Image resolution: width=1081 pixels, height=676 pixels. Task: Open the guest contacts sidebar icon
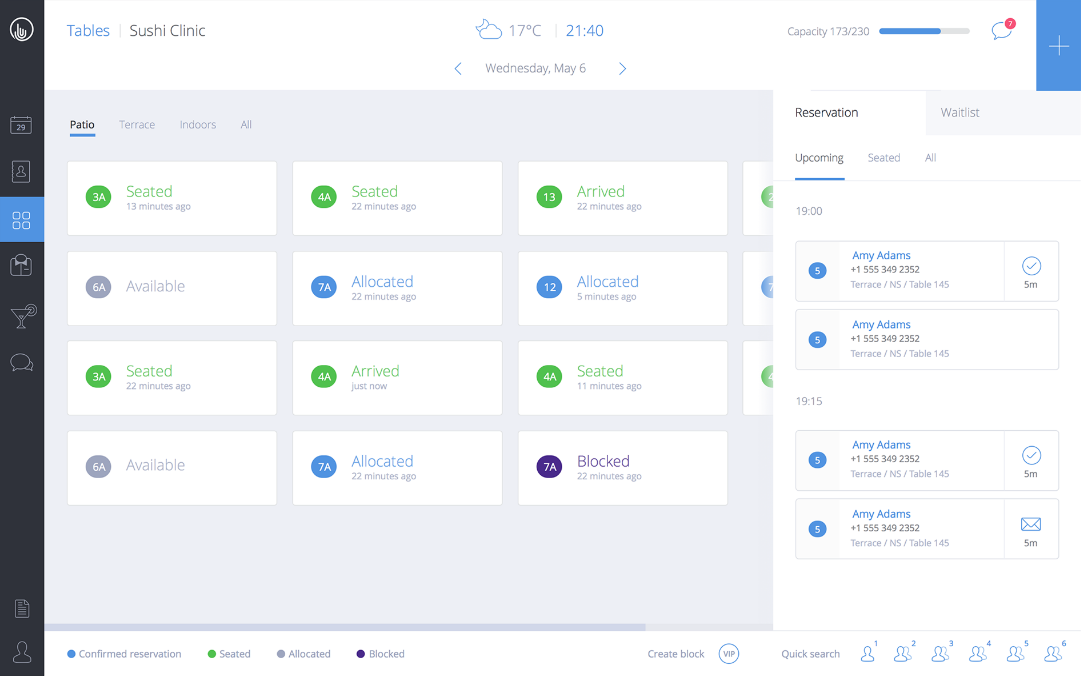point(21,172)
